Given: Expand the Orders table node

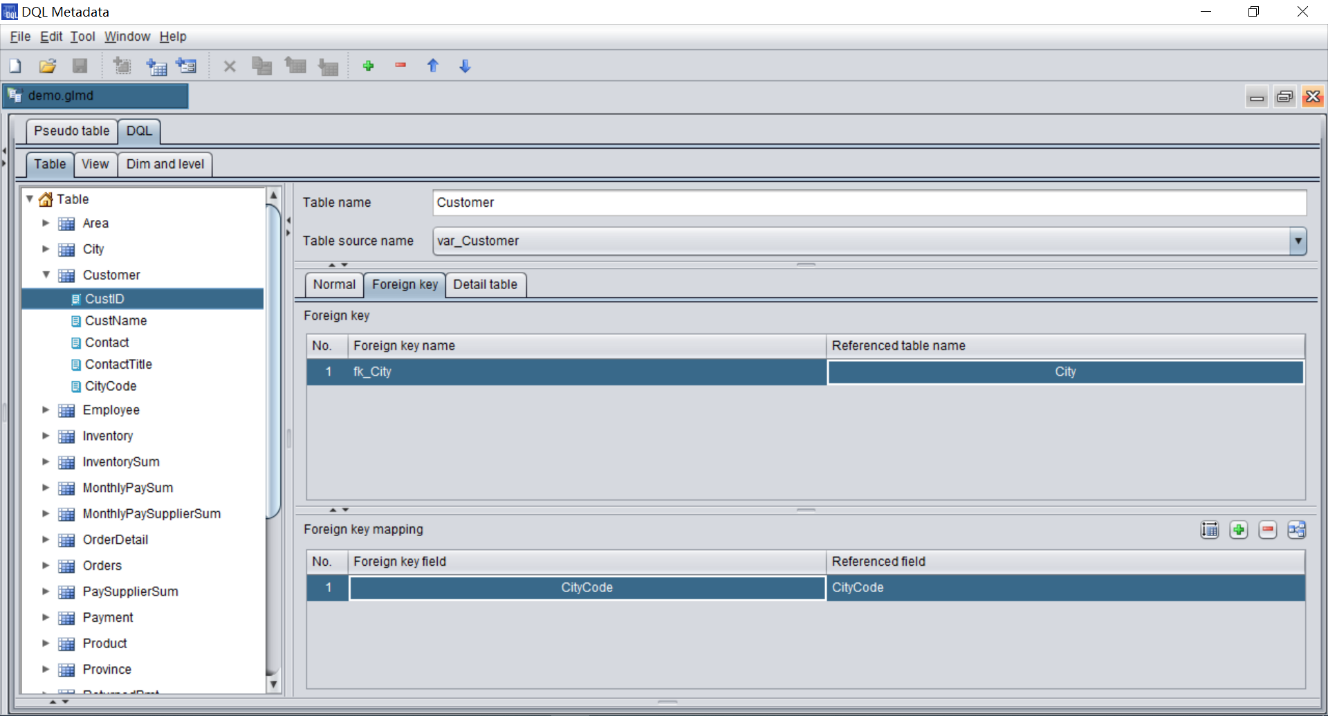Looking at the screenshot, I should (x=46, y=566).
